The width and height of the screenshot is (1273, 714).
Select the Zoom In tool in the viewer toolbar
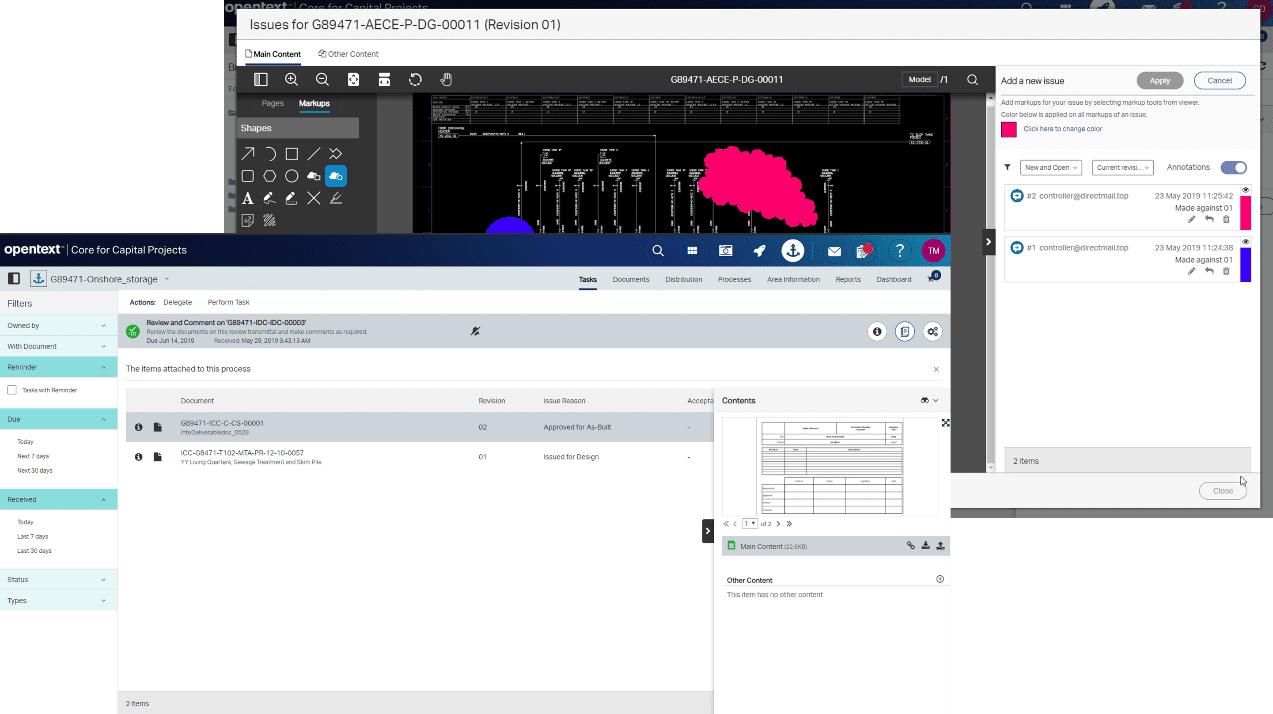point(290,79)
